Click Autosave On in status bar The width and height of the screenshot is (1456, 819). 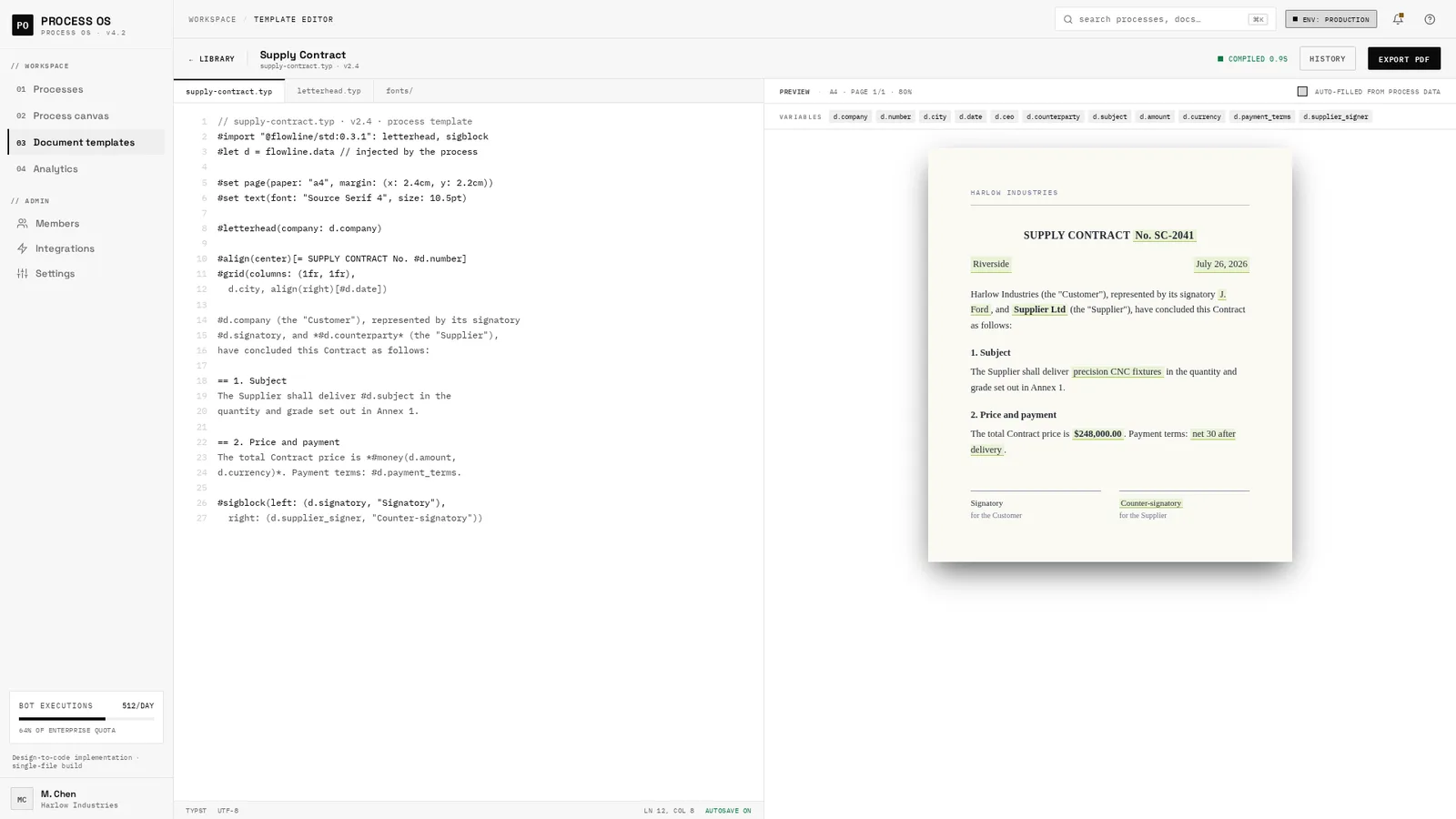tap(728, 811)
